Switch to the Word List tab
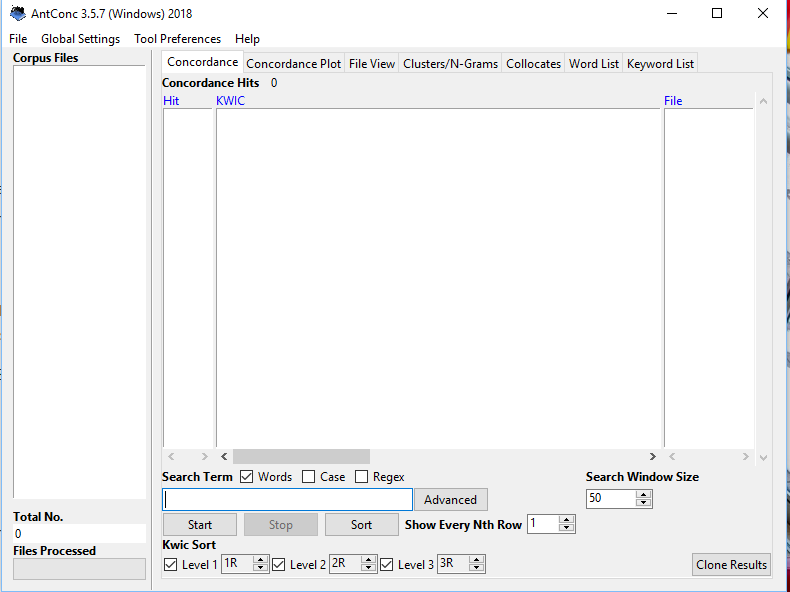 (x=594, y=64)
